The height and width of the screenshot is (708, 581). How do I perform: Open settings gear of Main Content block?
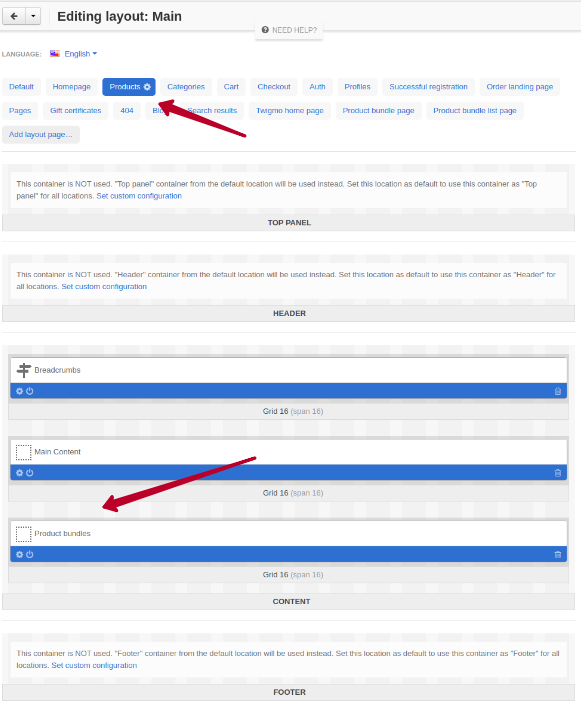point(19,473)
